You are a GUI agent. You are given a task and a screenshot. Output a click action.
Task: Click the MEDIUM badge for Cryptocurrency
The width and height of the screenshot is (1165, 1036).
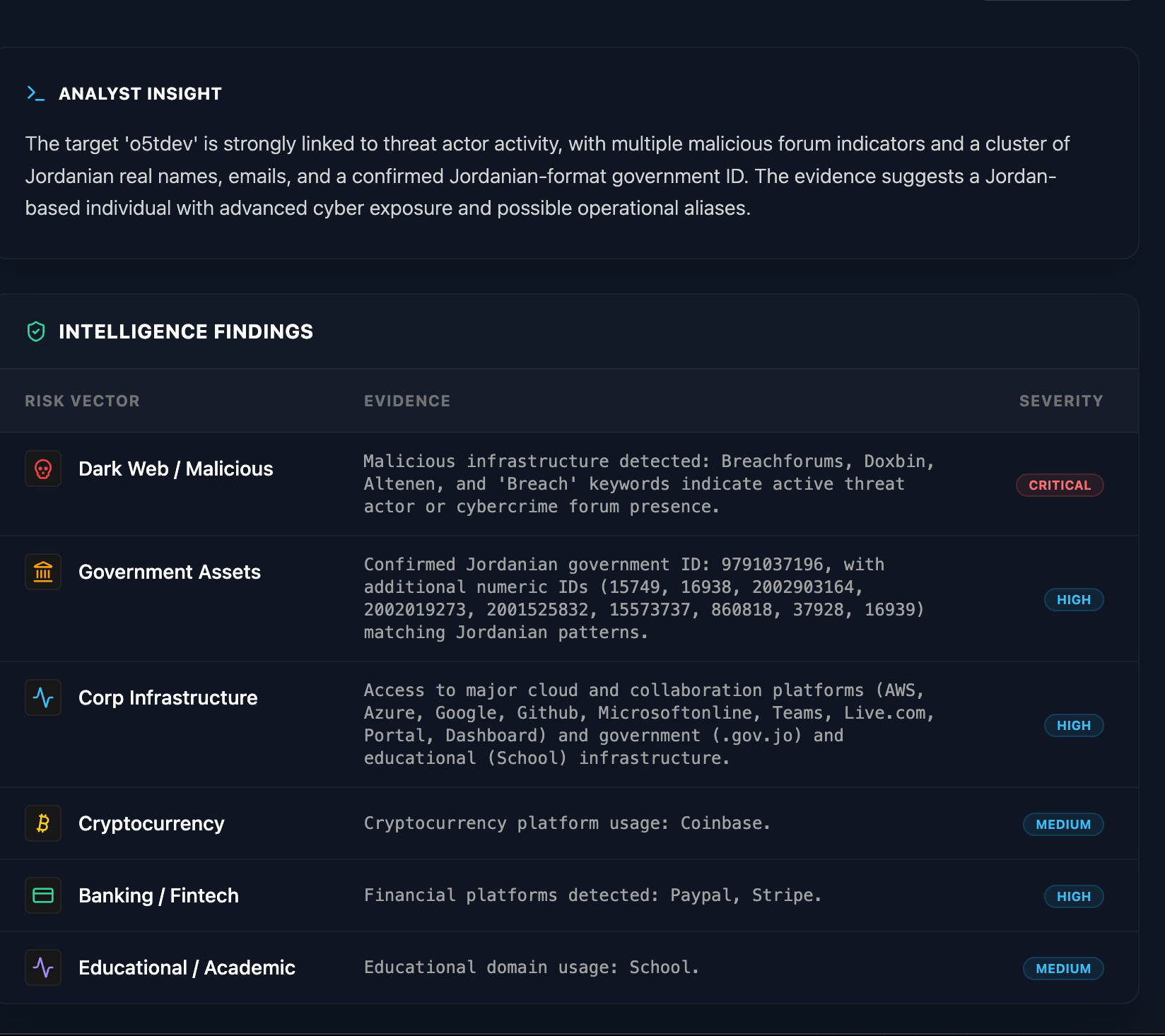(x=1062, y=824)
